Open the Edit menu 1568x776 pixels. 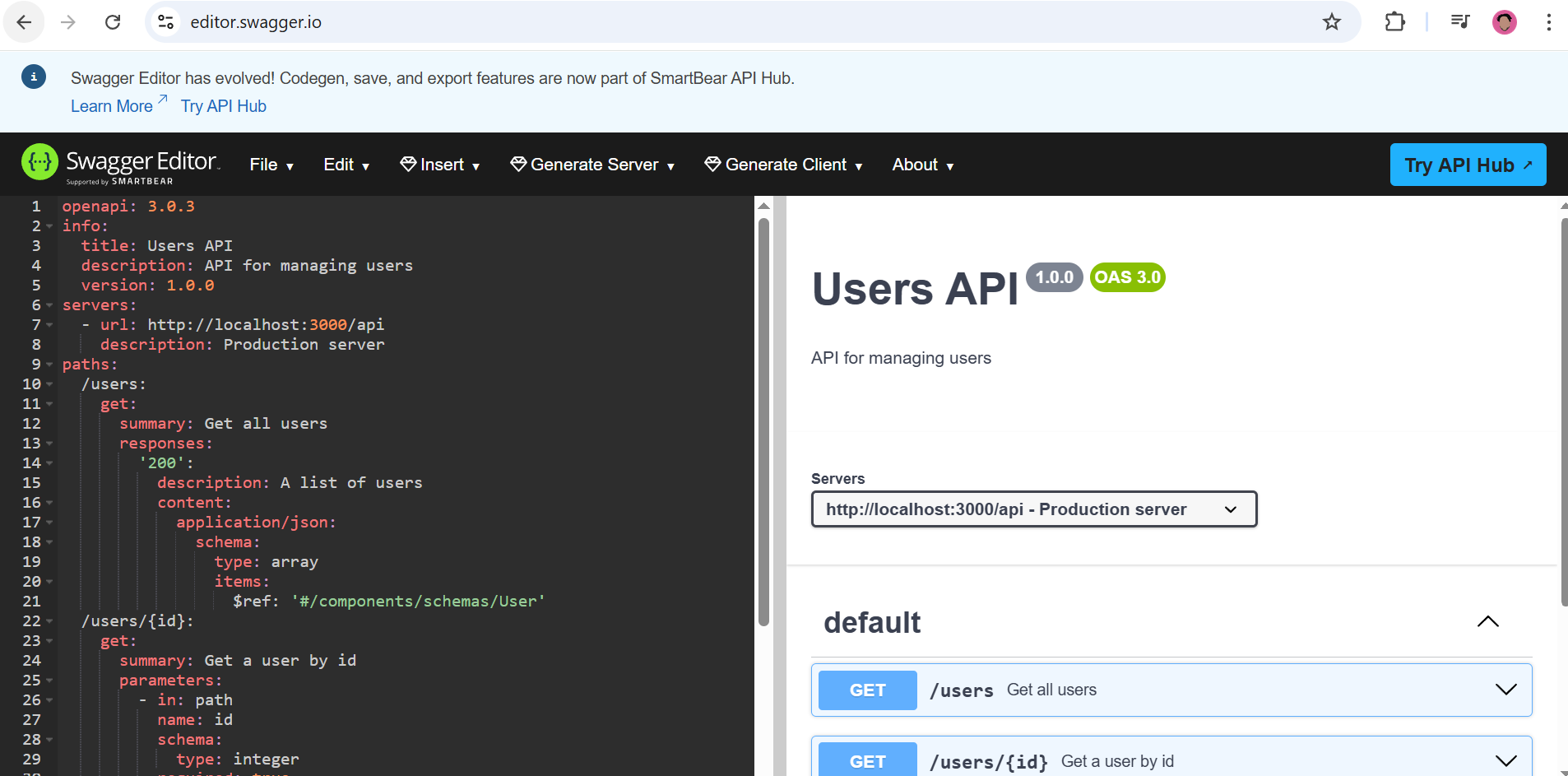point(346,165)
